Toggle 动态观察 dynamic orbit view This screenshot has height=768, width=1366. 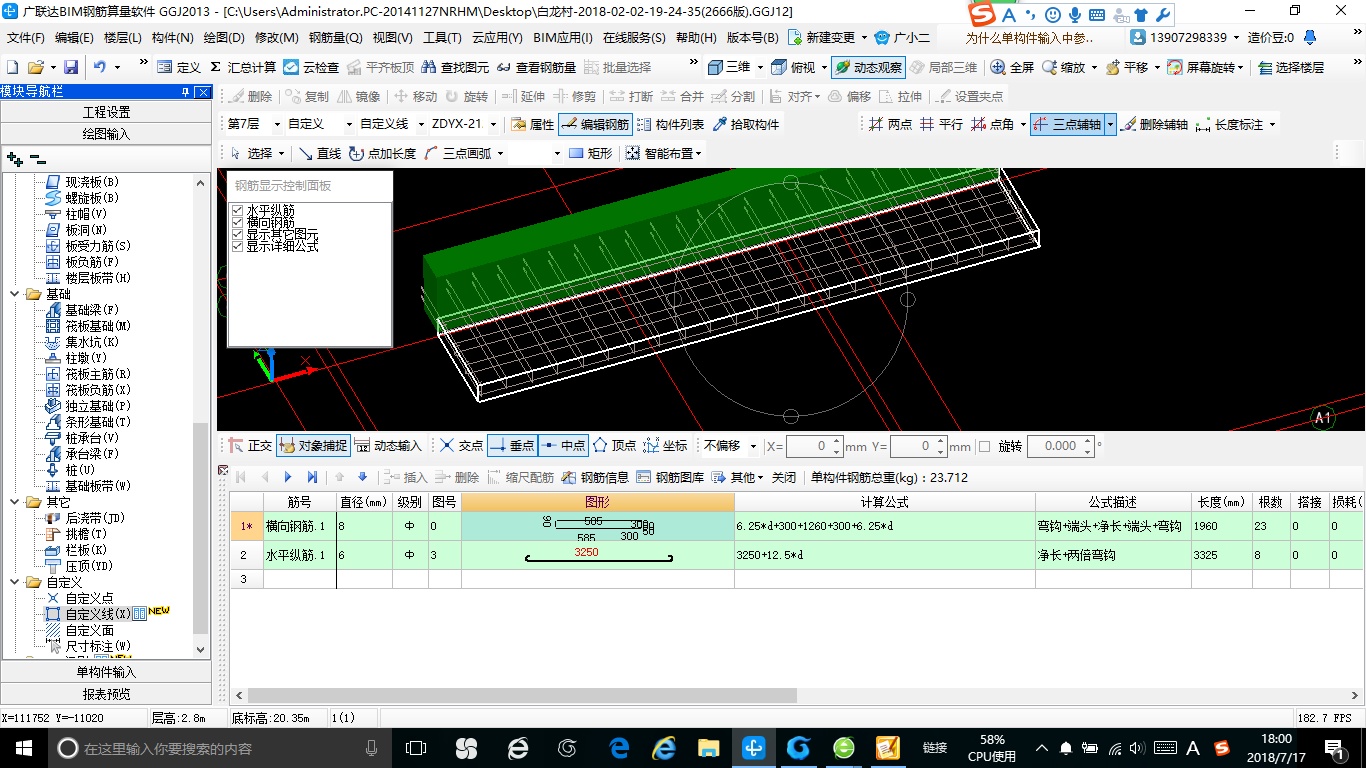point(868,67)
